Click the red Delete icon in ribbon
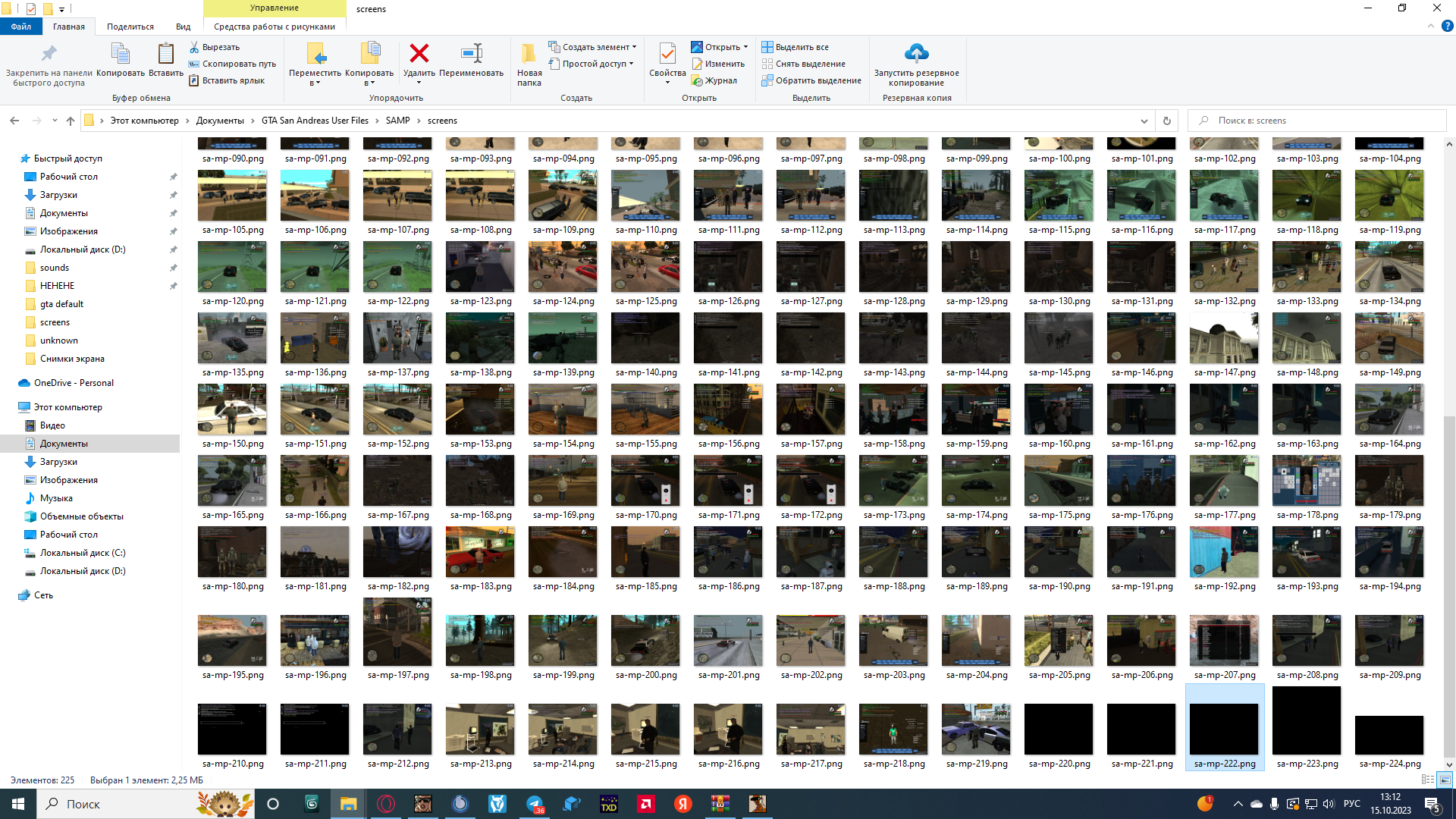 coord(419,54)
